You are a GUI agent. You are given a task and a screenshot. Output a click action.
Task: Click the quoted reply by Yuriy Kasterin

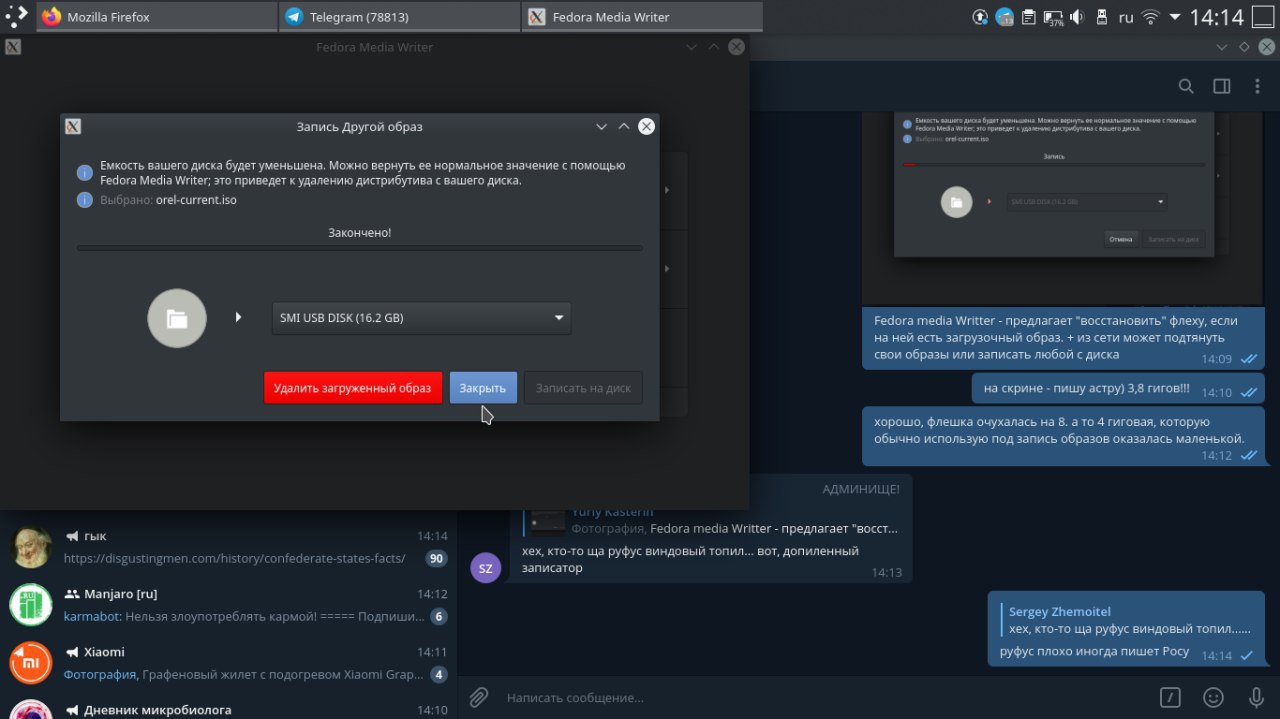(x=711, y=520)
